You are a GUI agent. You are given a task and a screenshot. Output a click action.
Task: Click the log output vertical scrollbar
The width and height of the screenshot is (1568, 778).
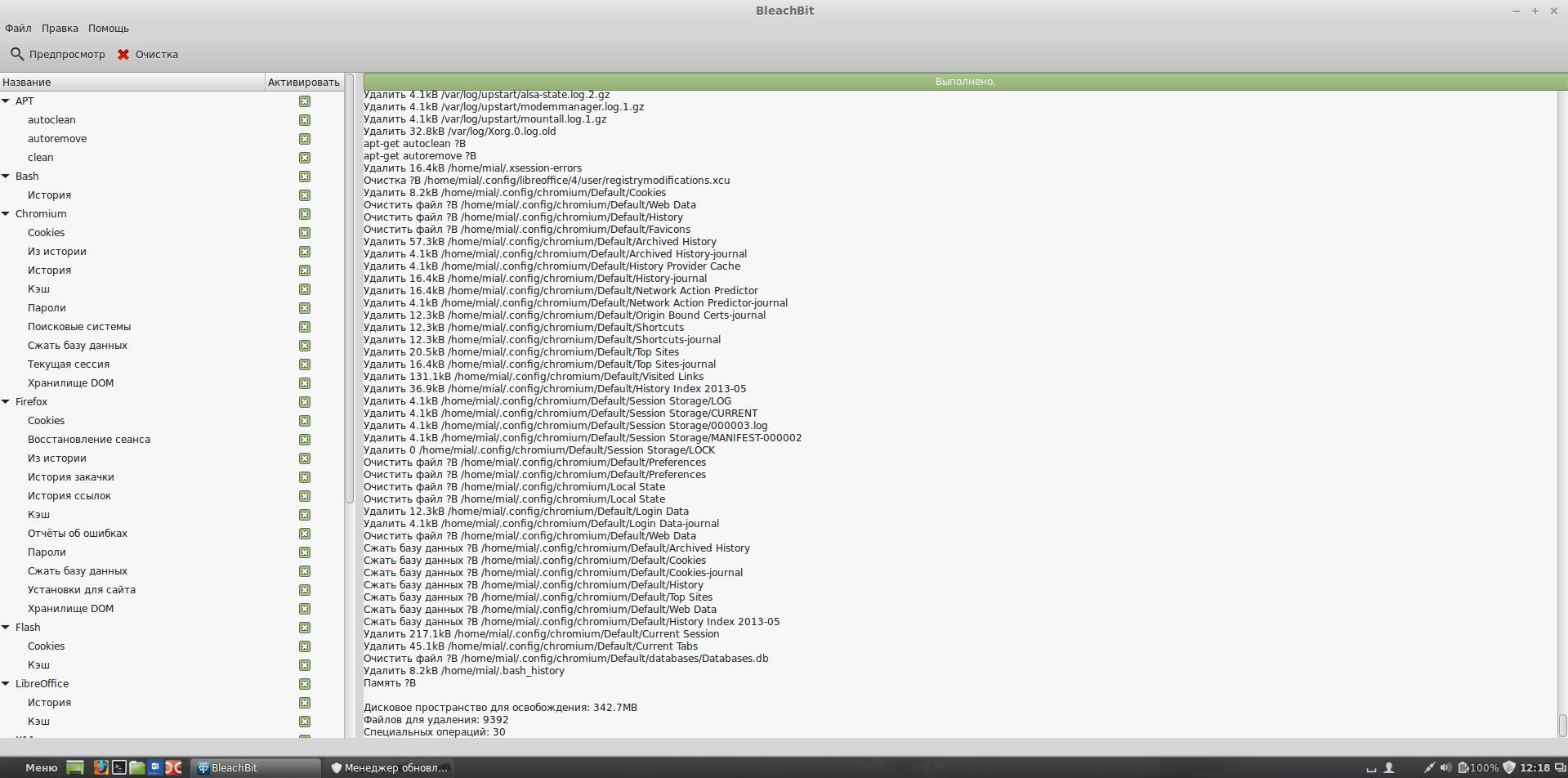[x=1562, y=726]
